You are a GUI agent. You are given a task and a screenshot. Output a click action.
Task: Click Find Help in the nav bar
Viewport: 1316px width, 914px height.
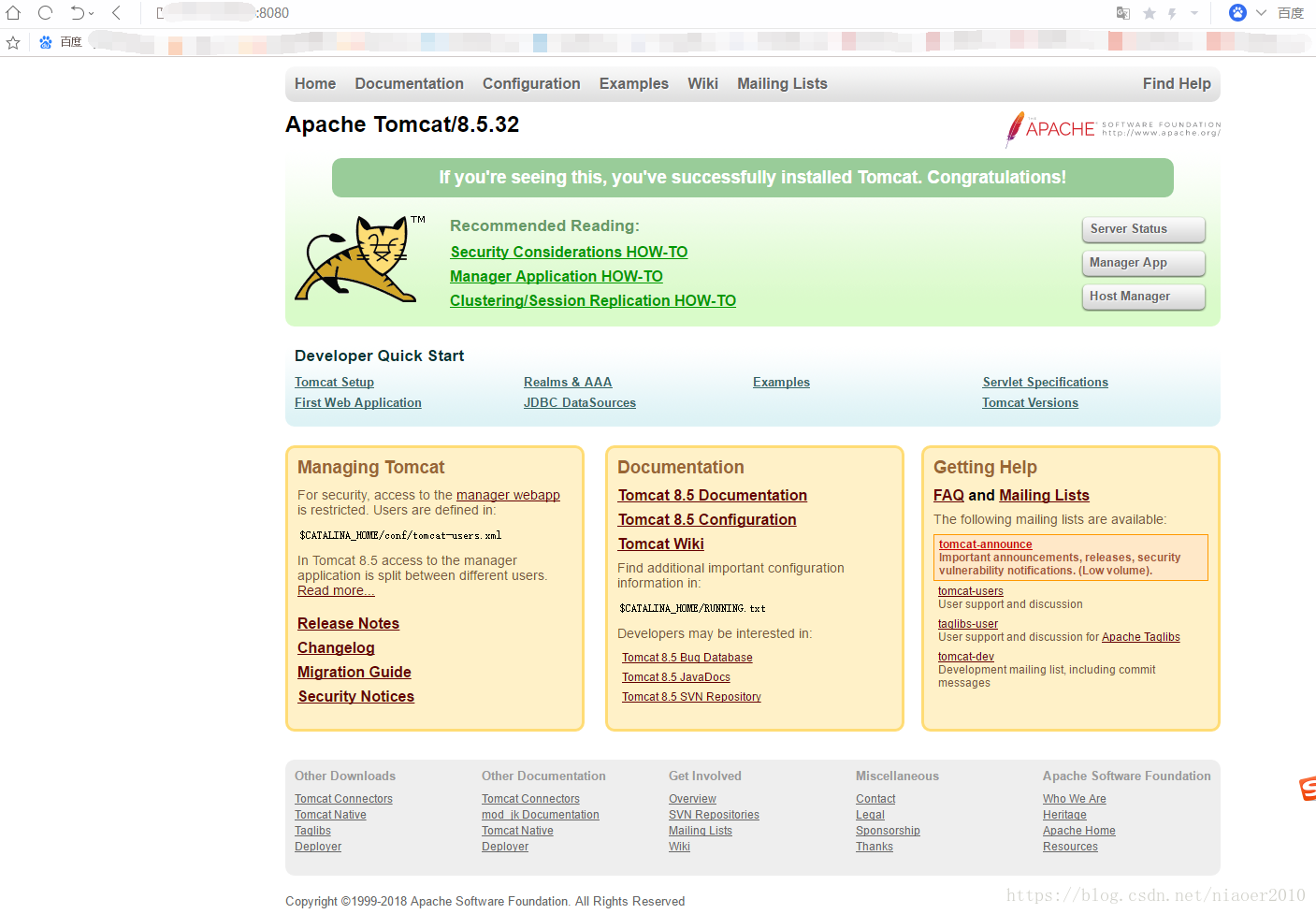point(1177,83)
